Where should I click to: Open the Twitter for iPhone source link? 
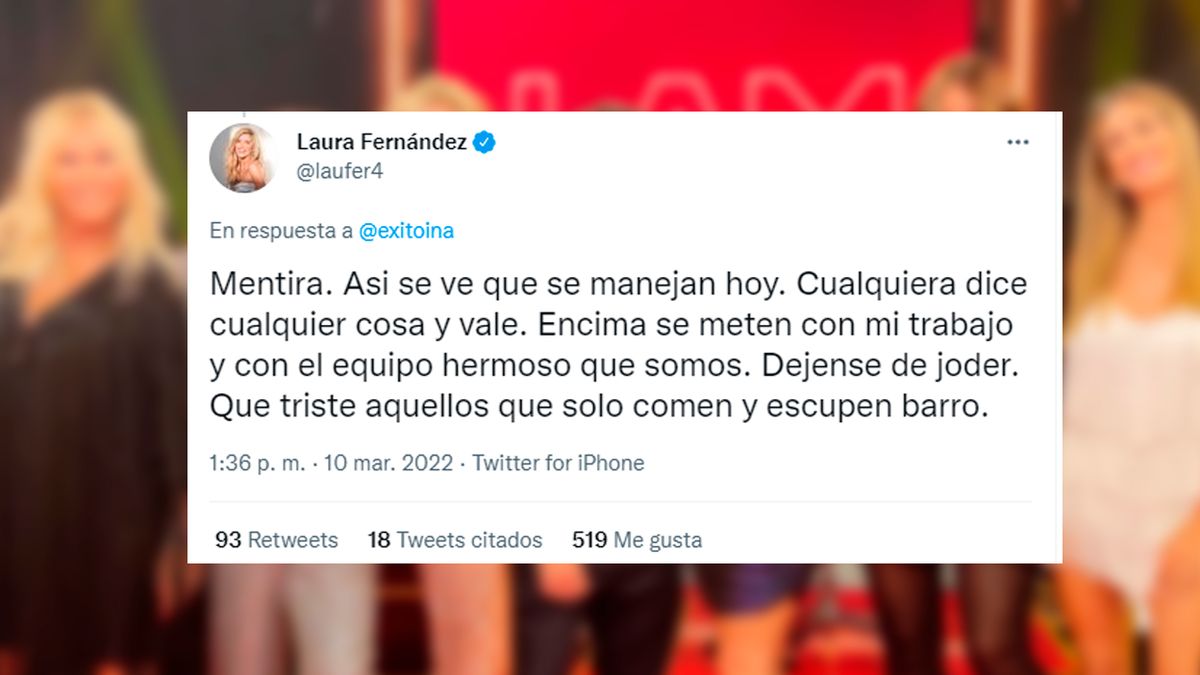[x=558, y=463]
